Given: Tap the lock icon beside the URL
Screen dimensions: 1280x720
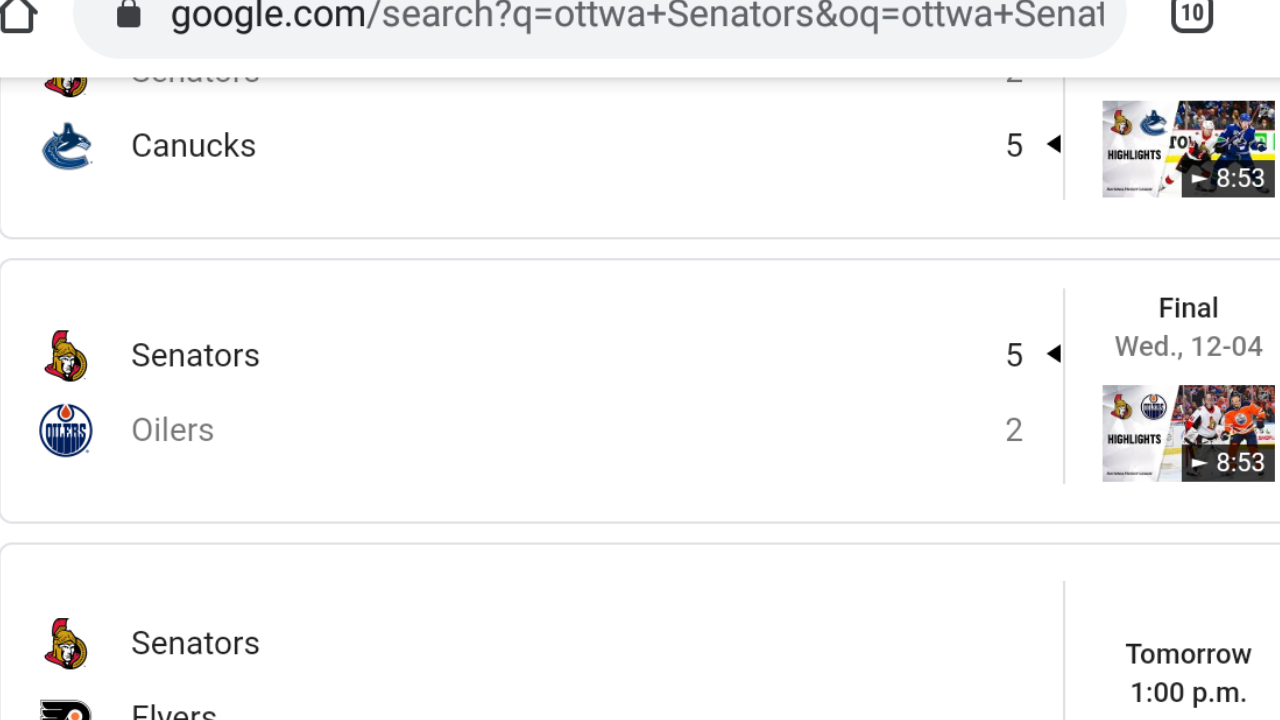Looking at the screenshot, I should coord(129,14).
